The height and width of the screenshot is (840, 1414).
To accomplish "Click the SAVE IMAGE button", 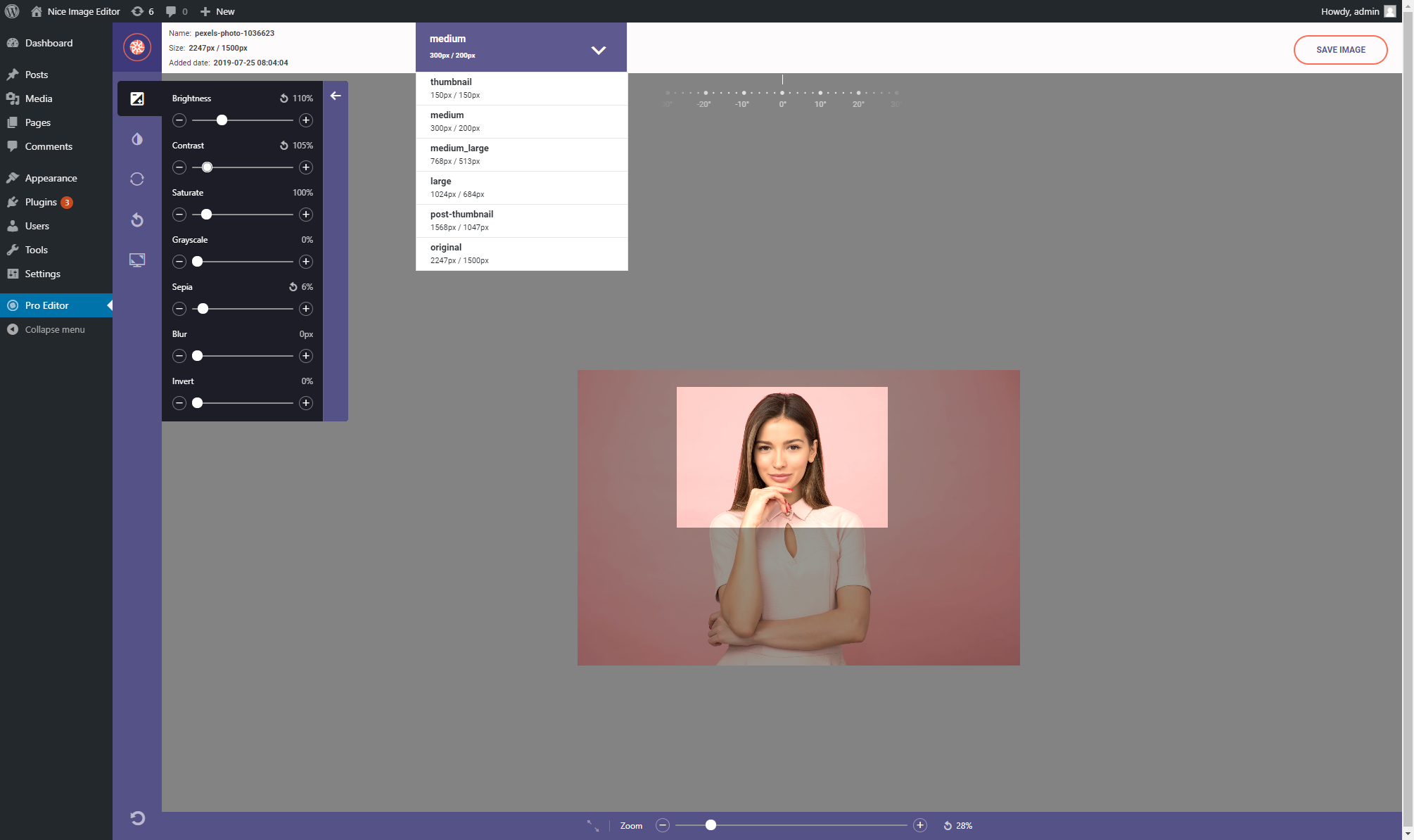I will [x=1340, y=50].
